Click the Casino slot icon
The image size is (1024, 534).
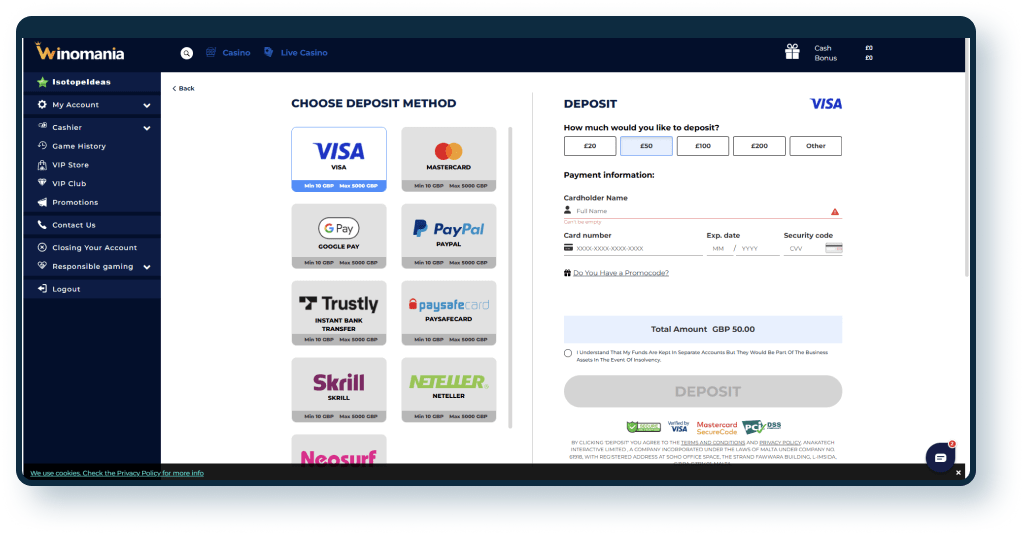[x=211, y=52]
